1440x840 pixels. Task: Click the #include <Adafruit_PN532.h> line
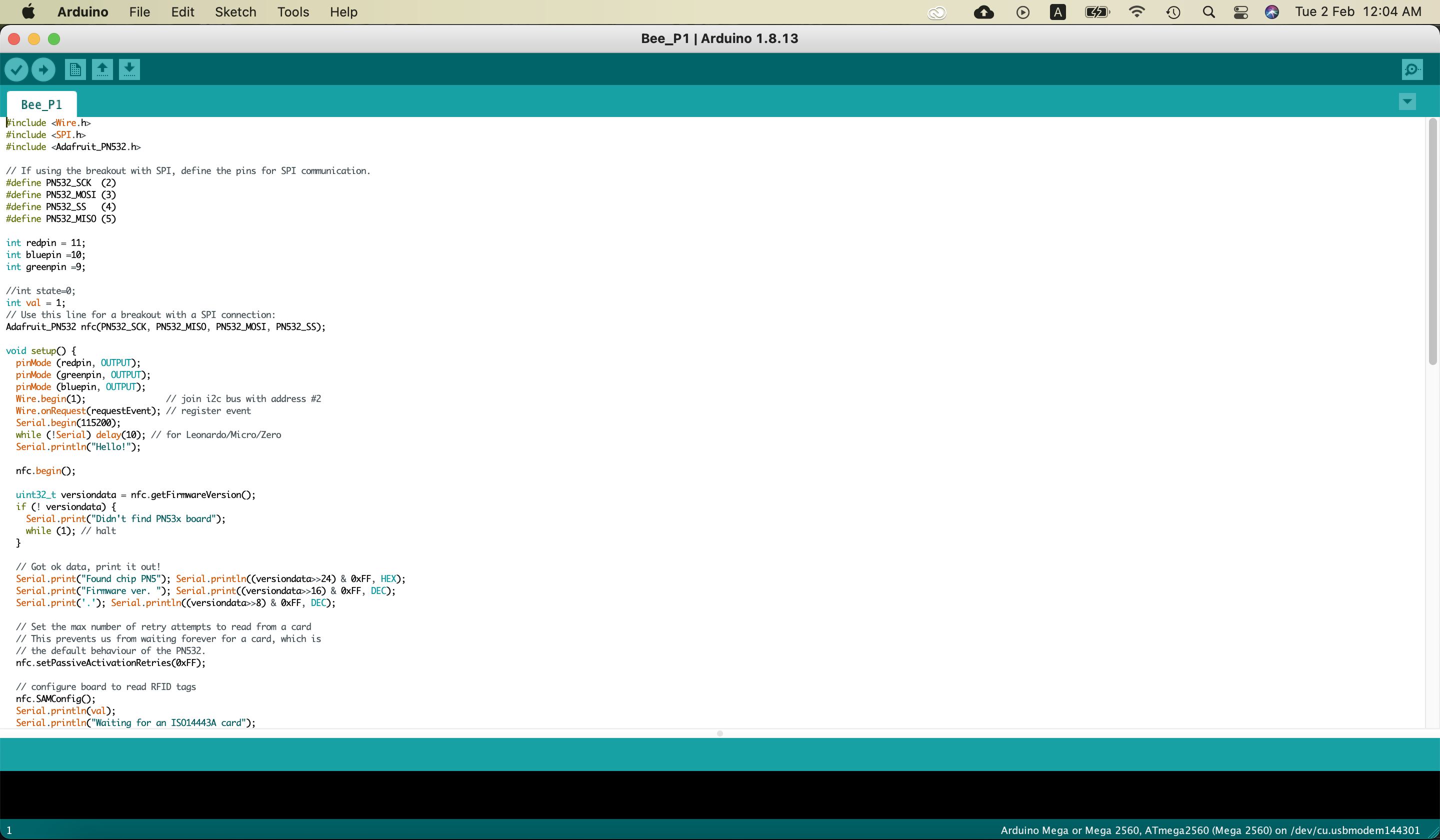(73, 147)
